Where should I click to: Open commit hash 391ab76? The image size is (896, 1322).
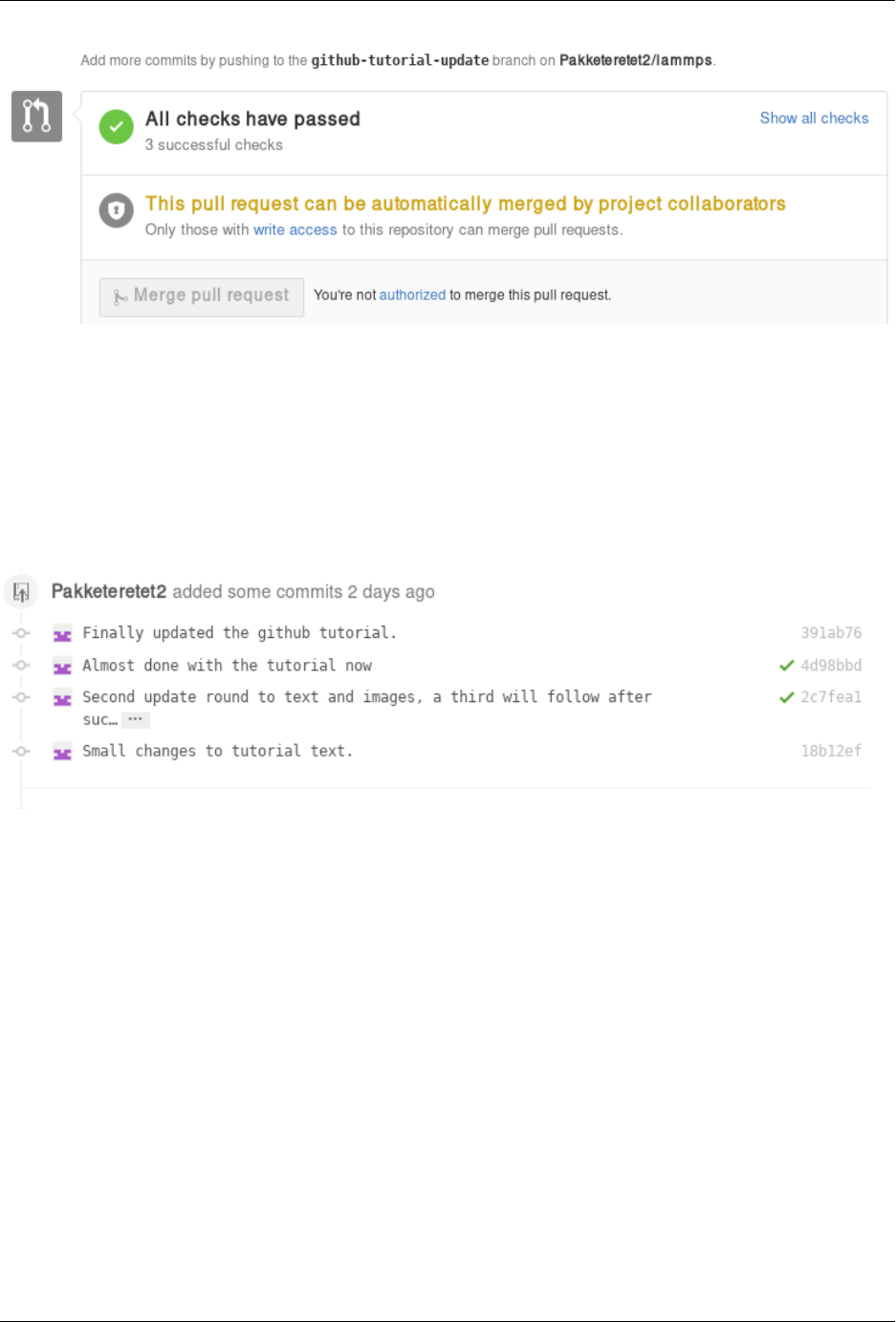click(831, 633)
